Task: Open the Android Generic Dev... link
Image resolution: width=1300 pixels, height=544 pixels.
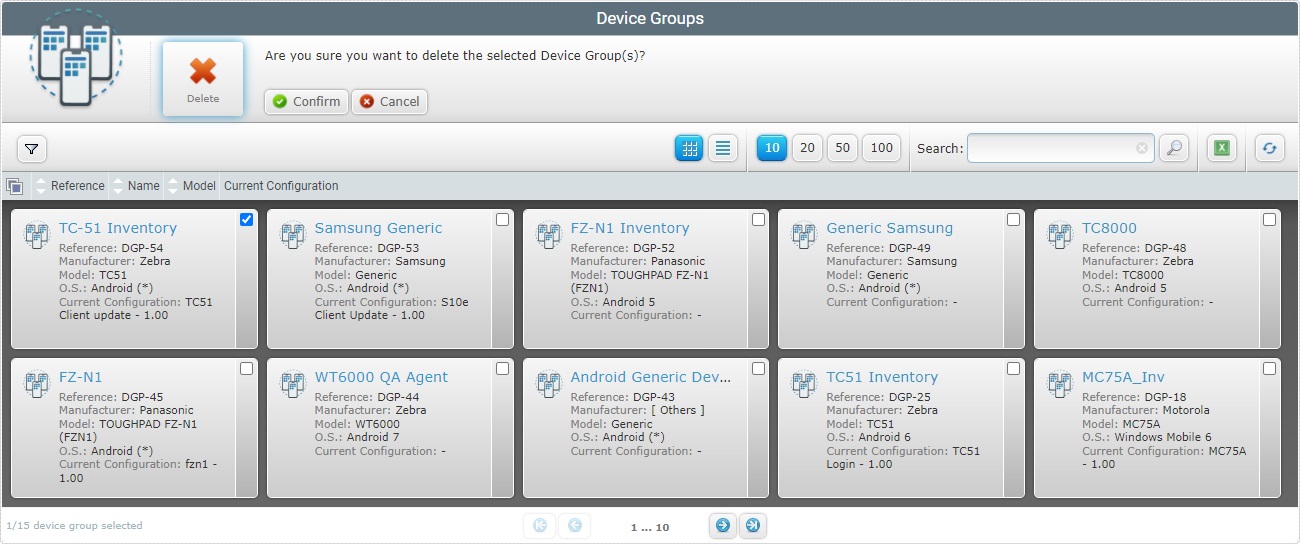Action: pos(651,377)
